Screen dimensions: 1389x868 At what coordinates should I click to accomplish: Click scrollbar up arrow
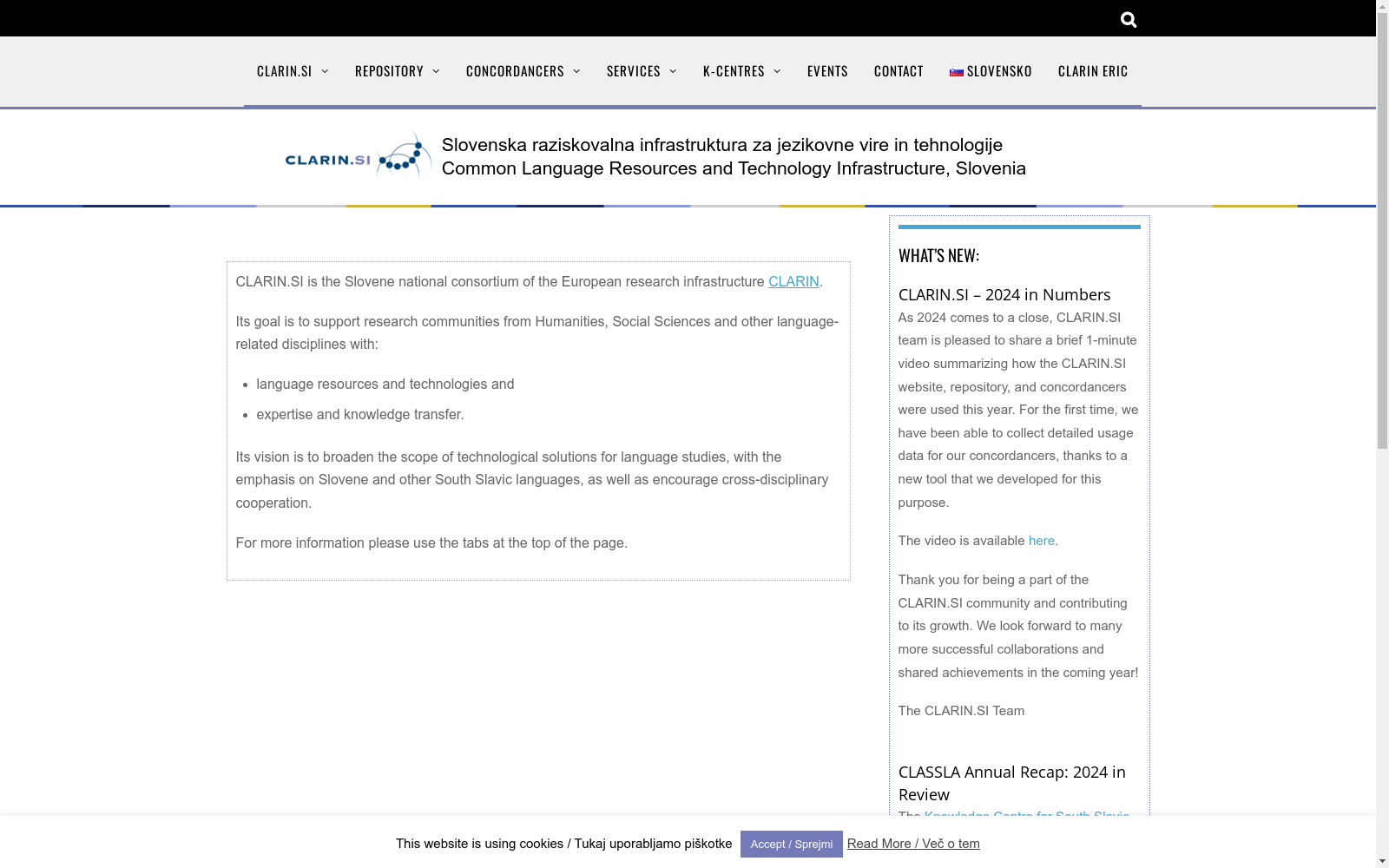point(1382,6)
